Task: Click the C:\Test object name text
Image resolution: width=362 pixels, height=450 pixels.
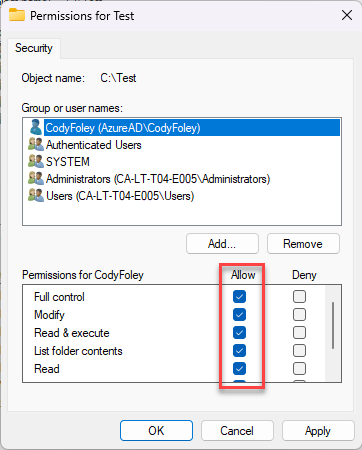Action: click(x=118, y=78)
